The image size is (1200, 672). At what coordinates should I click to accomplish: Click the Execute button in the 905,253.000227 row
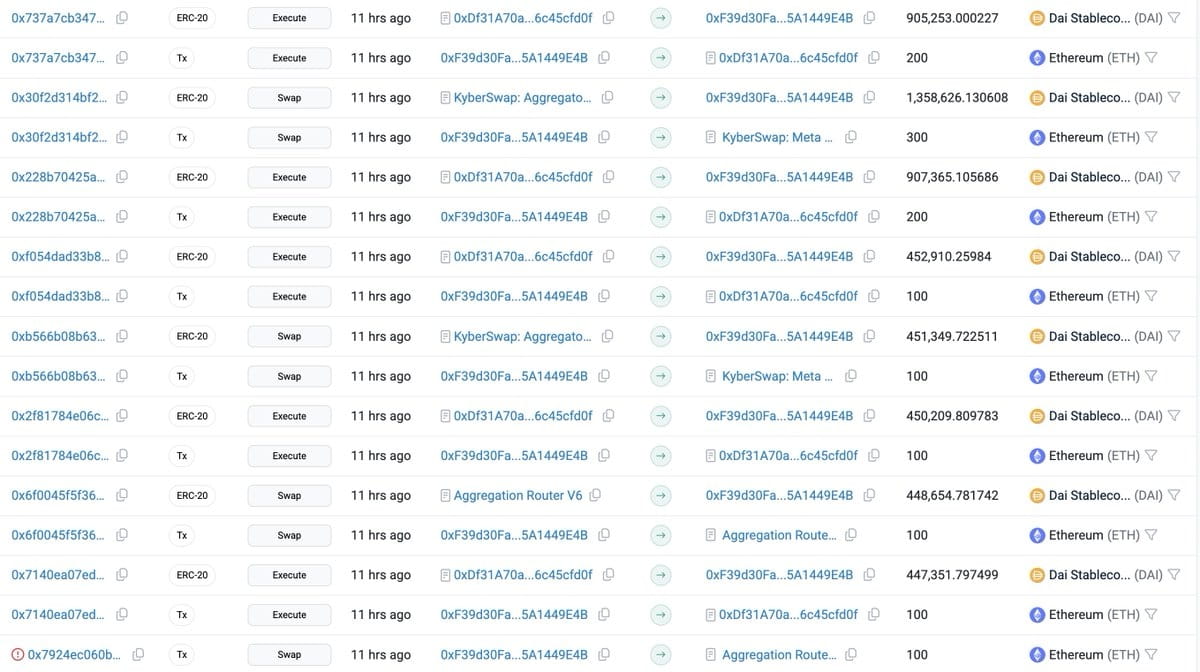[289, 18]
